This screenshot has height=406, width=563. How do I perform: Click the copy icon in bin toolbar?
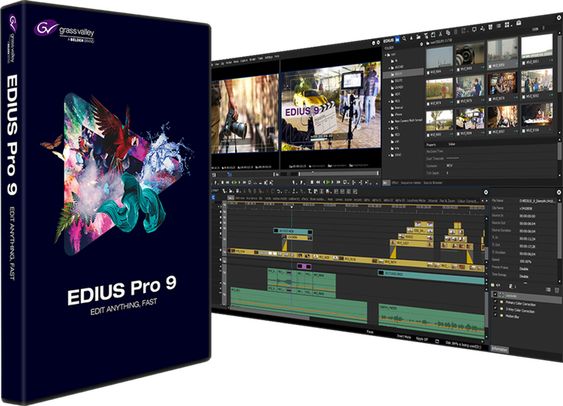pos(448,33)
